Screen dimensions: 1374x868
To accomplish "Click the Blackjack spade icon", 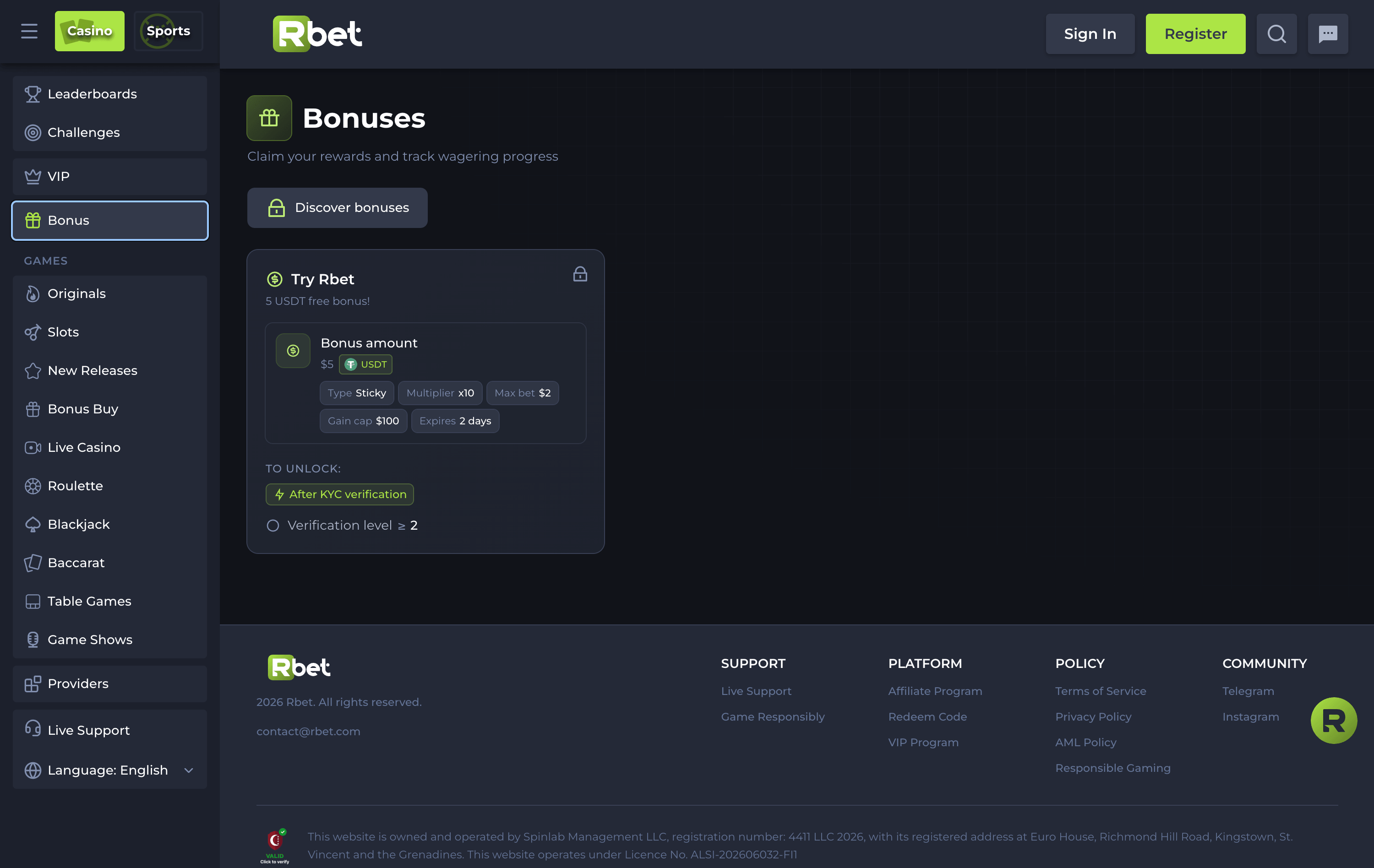I will tap(33, 525).
